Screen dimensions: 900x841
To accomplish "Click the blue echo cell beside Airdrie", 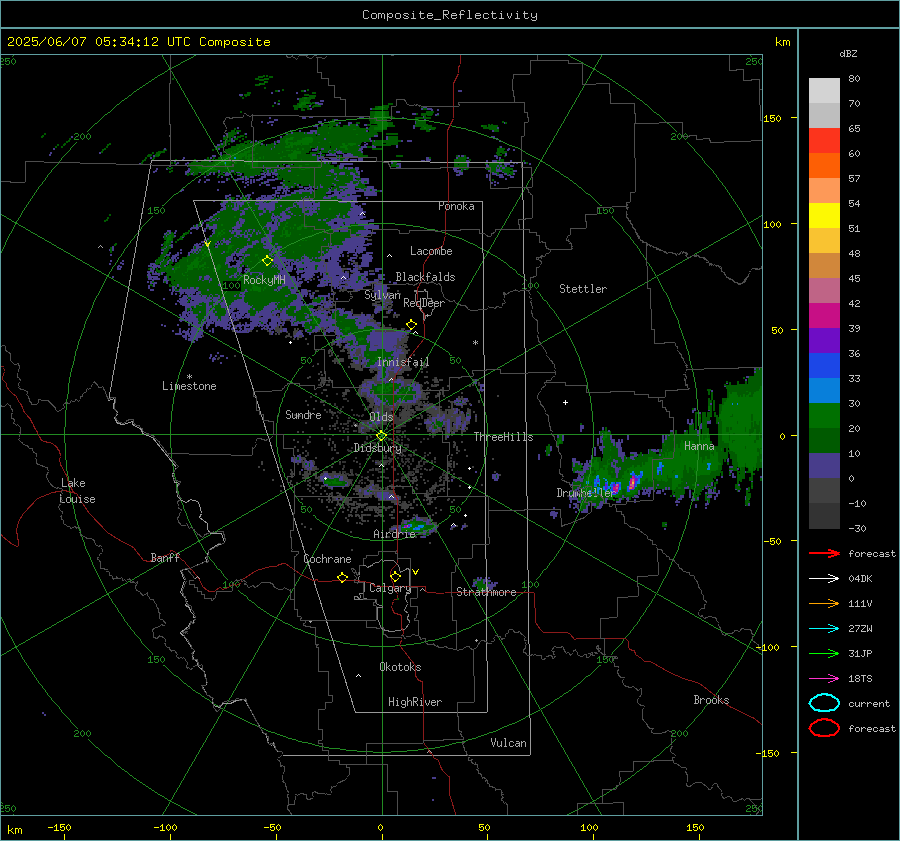I will point(418,526).
